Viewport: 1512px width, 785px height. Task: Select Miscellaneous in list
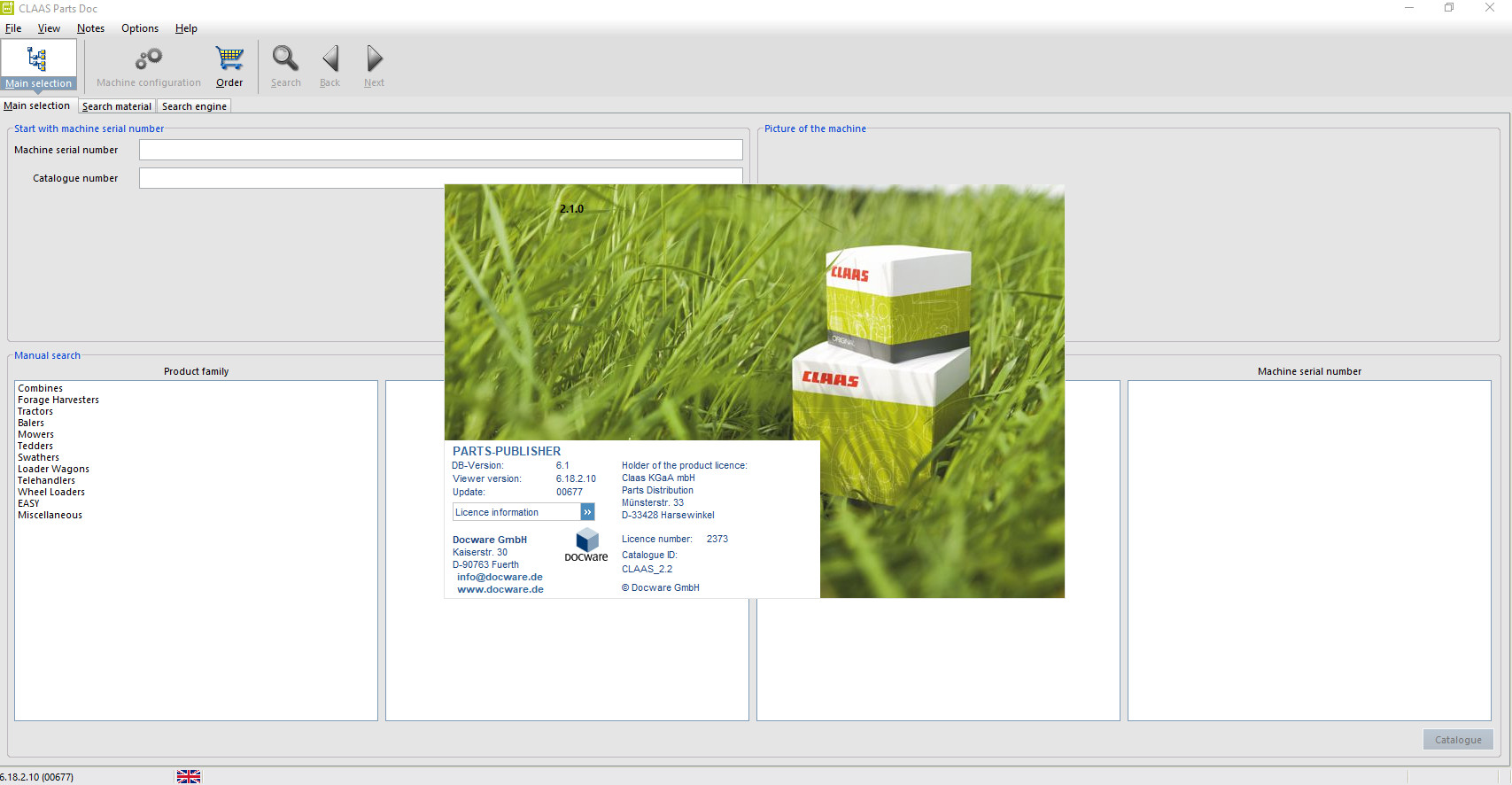point(50,515)
